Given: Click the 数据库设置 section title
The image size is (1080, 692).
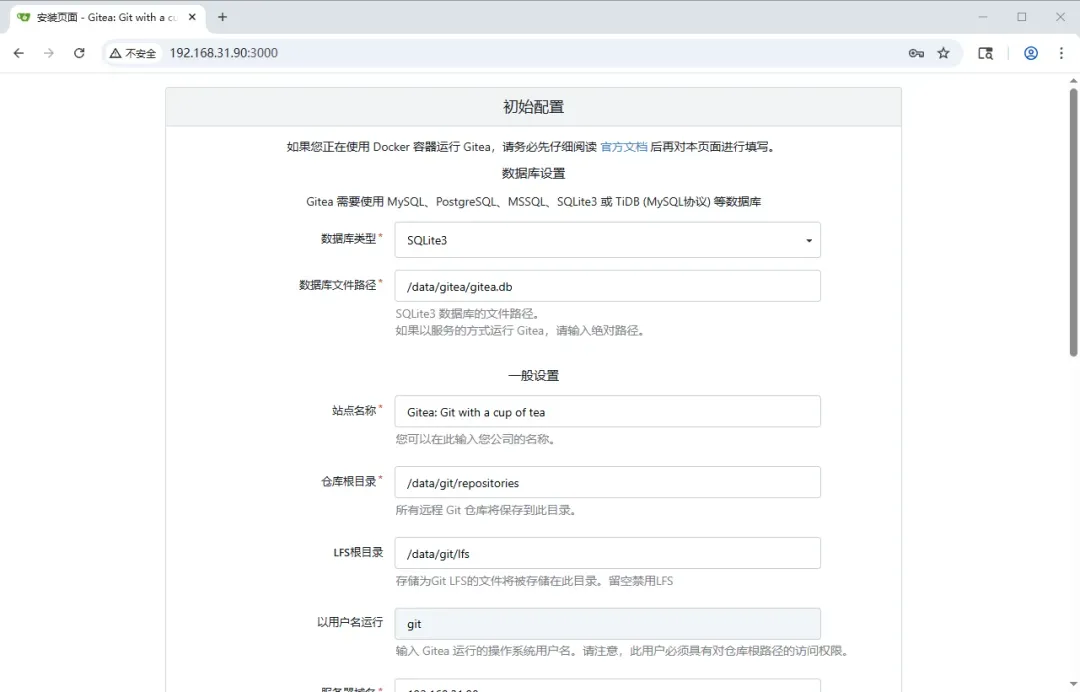Looking at the screenshot, I should (x=533, y=174).
